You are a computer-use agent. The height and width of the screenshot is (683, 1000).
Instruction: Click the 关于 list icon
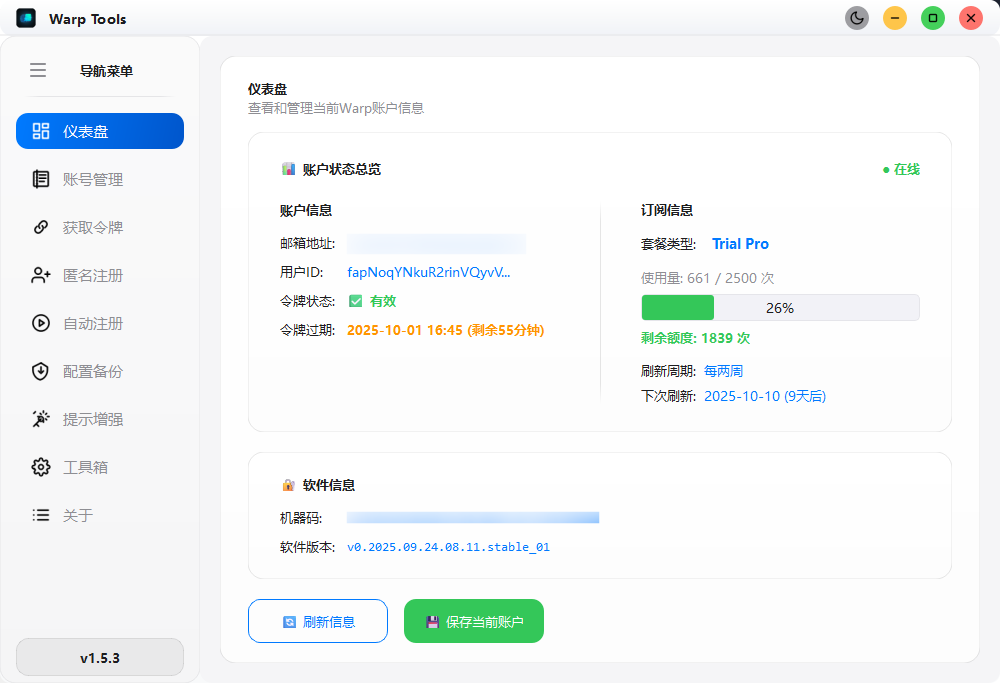tap(41, 515)
